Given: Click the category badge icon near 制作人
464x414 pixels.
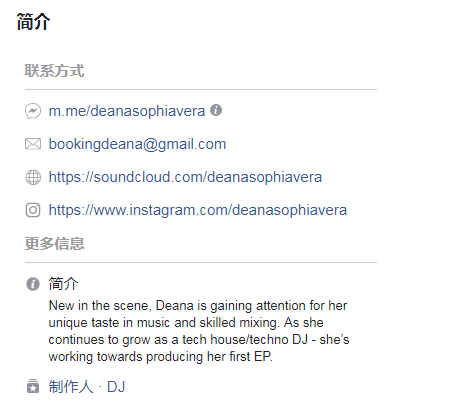Looking at the screenshot, I should click(x=33, y=386).
